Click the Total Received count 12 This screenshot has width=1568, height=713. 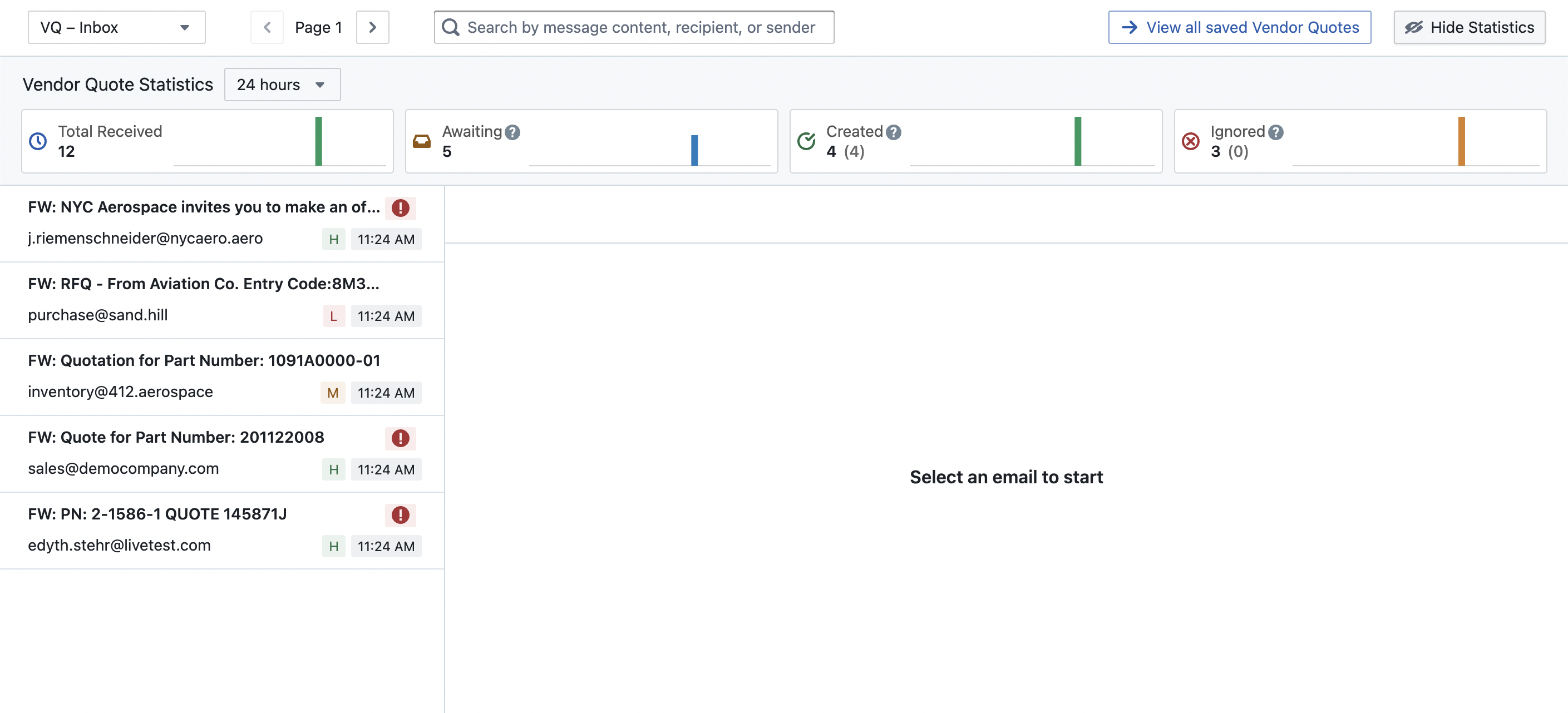pyautogui.click(x=66, y=151)
